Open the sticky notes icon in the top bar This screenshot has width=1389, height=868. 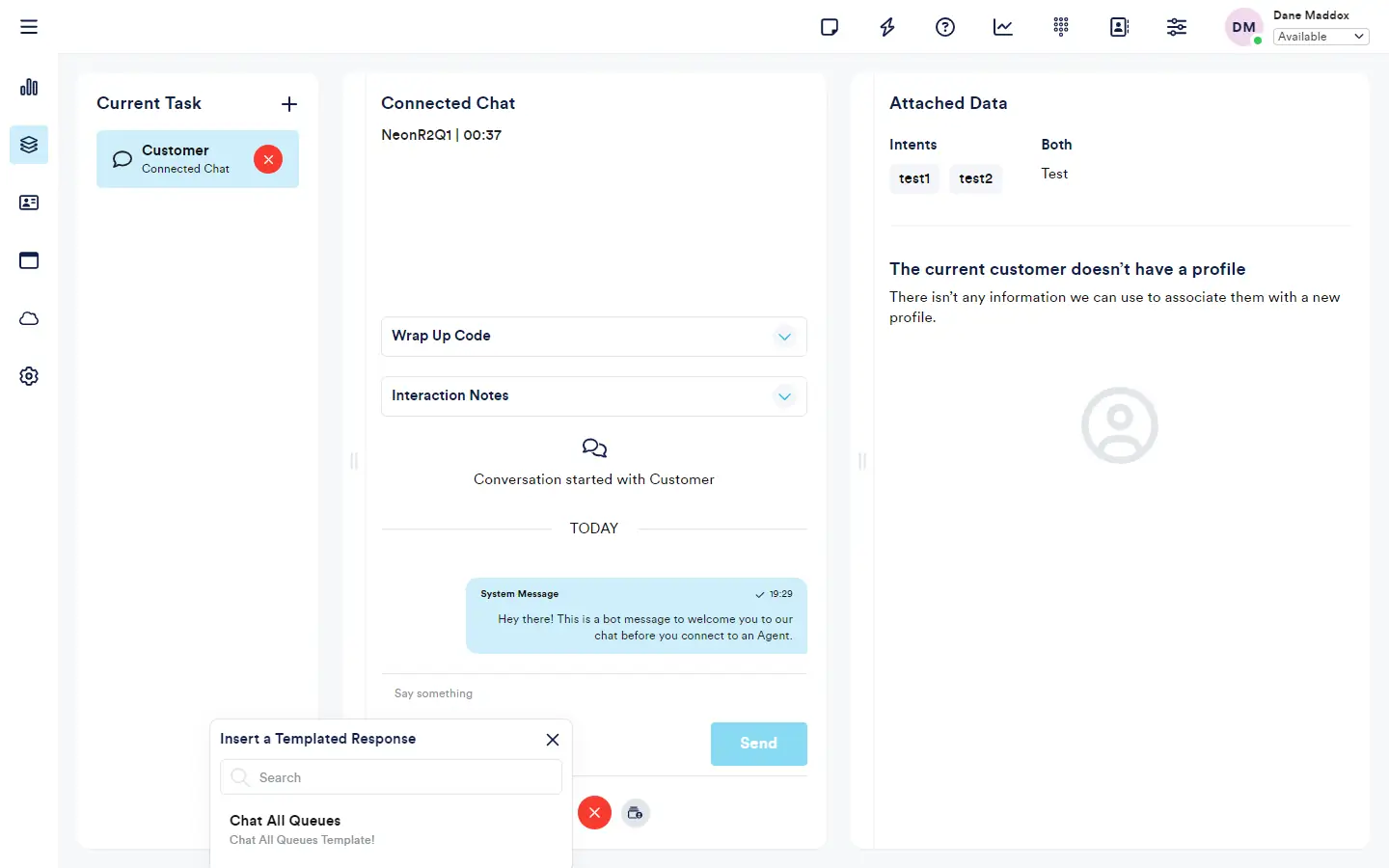pos(830,27)
